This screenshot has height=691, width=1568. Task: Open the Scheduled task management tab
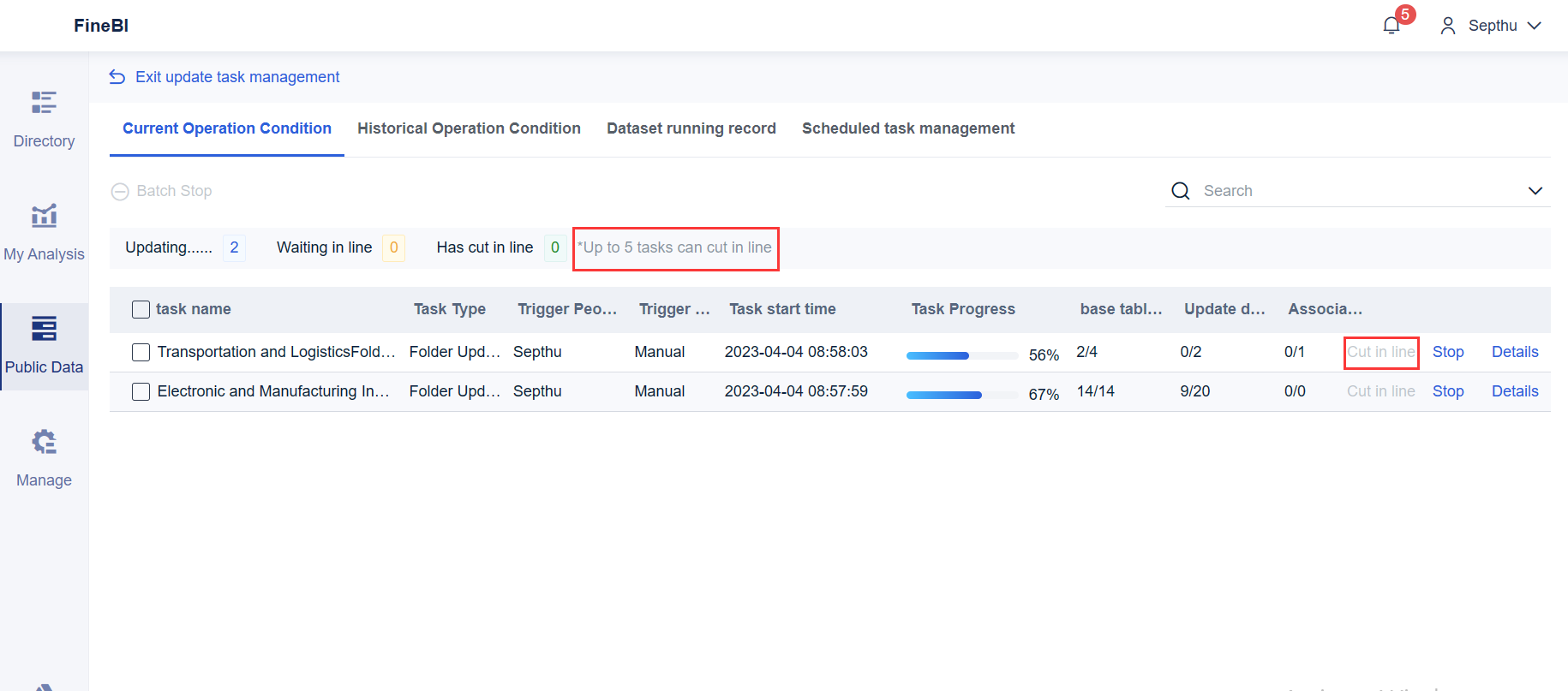click(907, 128)
